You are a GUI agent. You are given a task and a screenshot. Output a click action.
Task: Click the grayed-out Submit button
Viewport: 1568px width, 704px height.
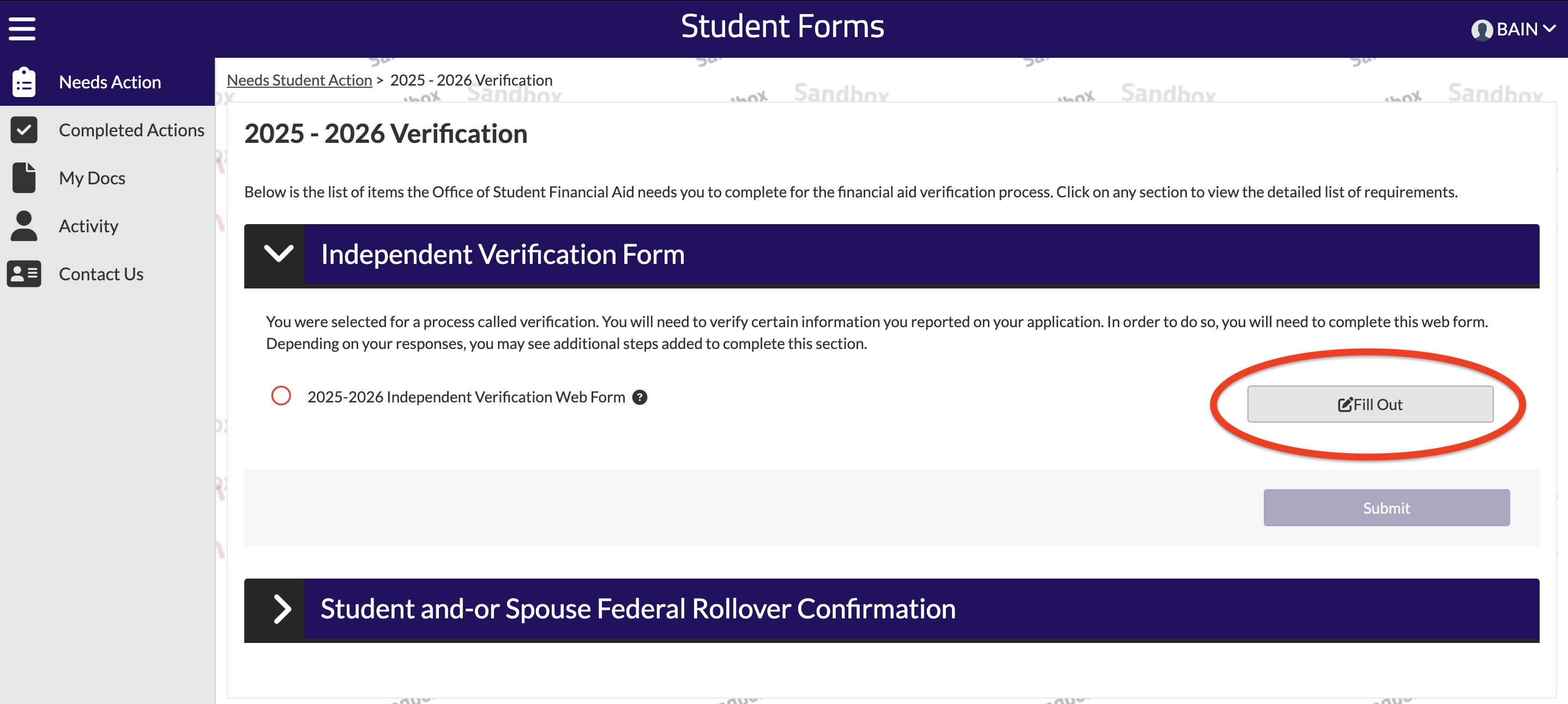pyautogui.click(x=1386, y=507)
